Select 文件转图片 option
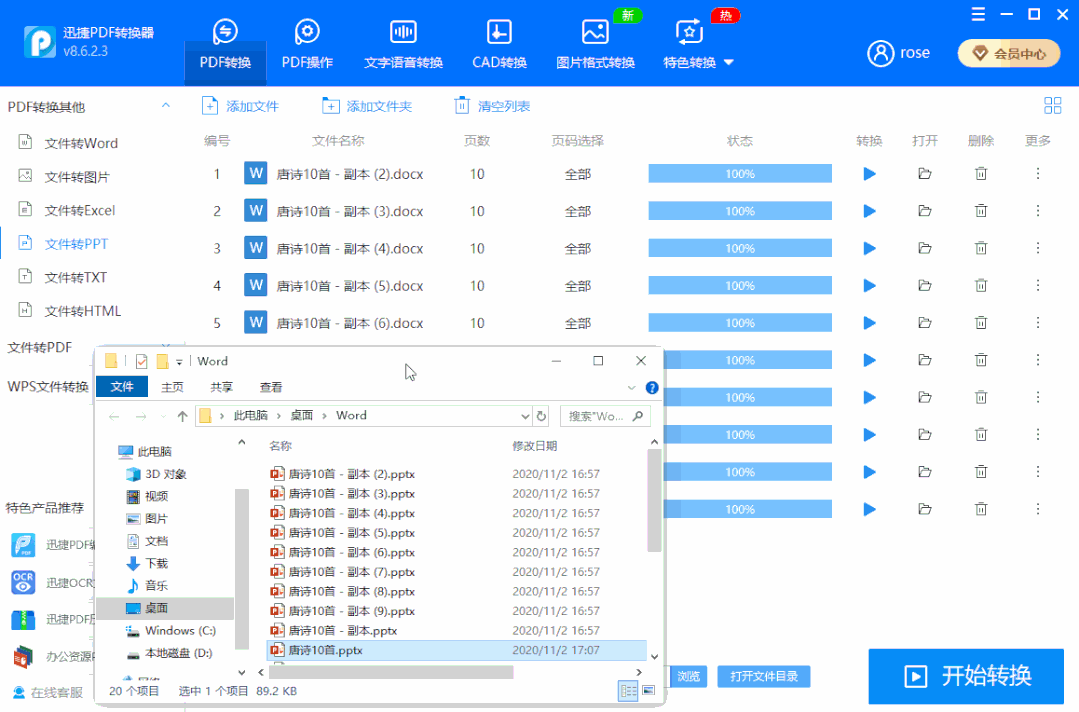The image size is (1079, 712). 77,177
